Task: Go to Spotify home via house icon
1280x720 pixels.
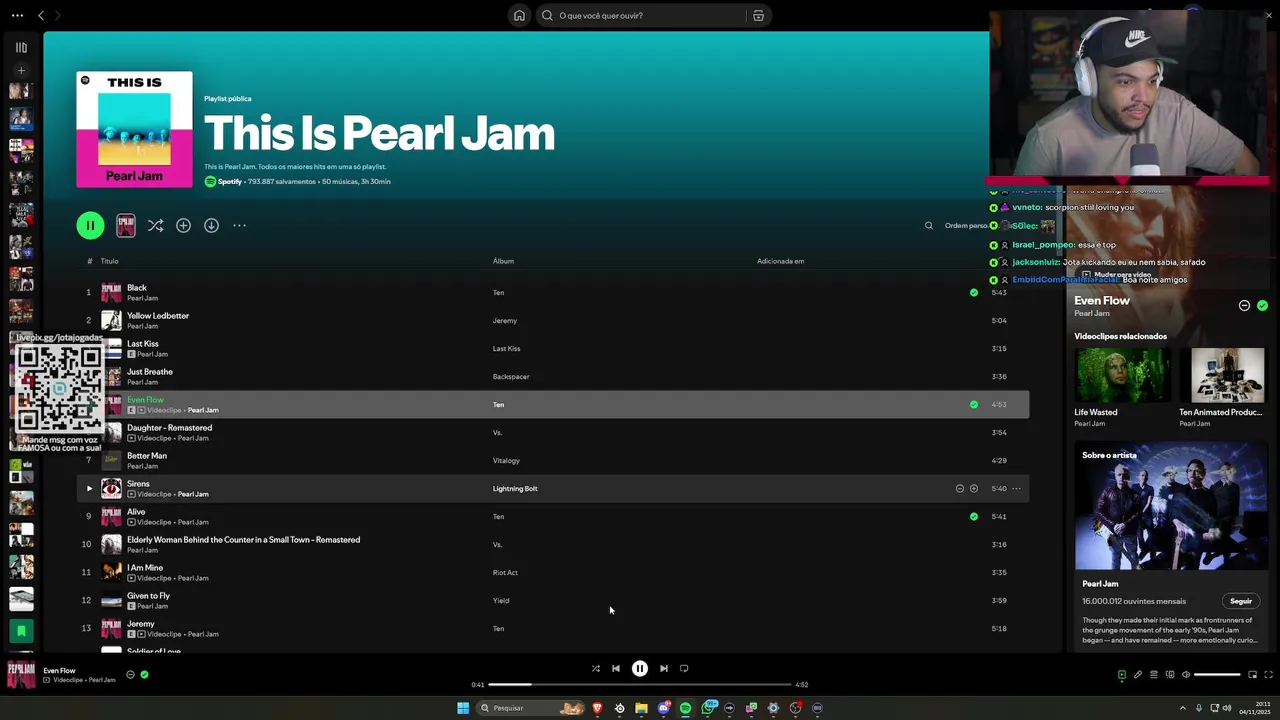Action: coord(519,15)
